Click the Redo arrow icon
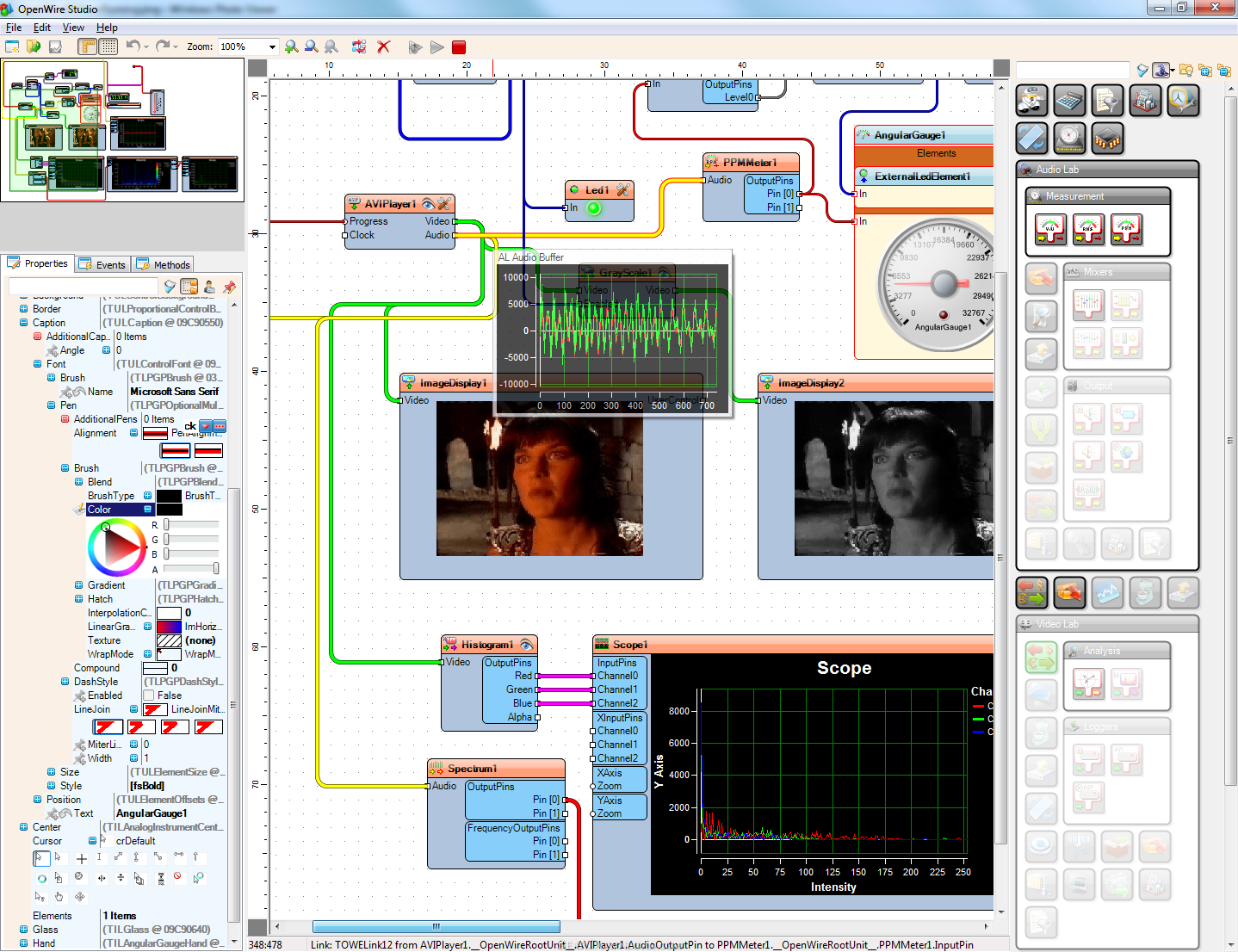Viewport: 1238px width, 952px height. [x=163, y=46]
